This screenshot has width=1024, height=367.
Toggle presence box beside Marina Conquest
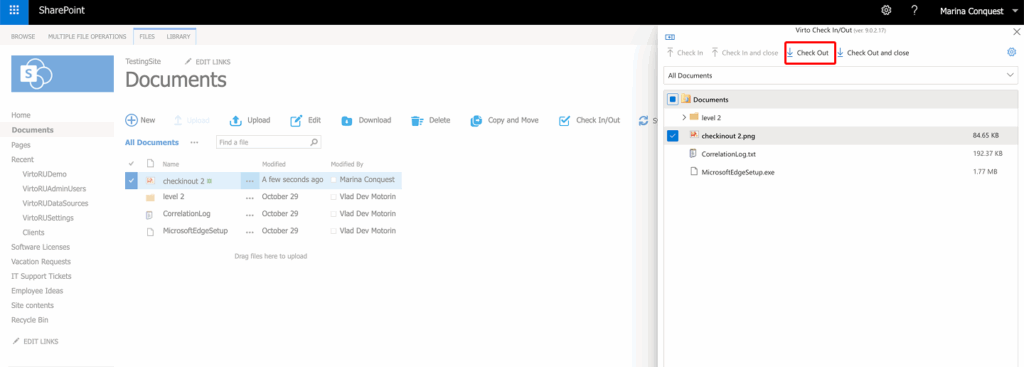(334, 180)
